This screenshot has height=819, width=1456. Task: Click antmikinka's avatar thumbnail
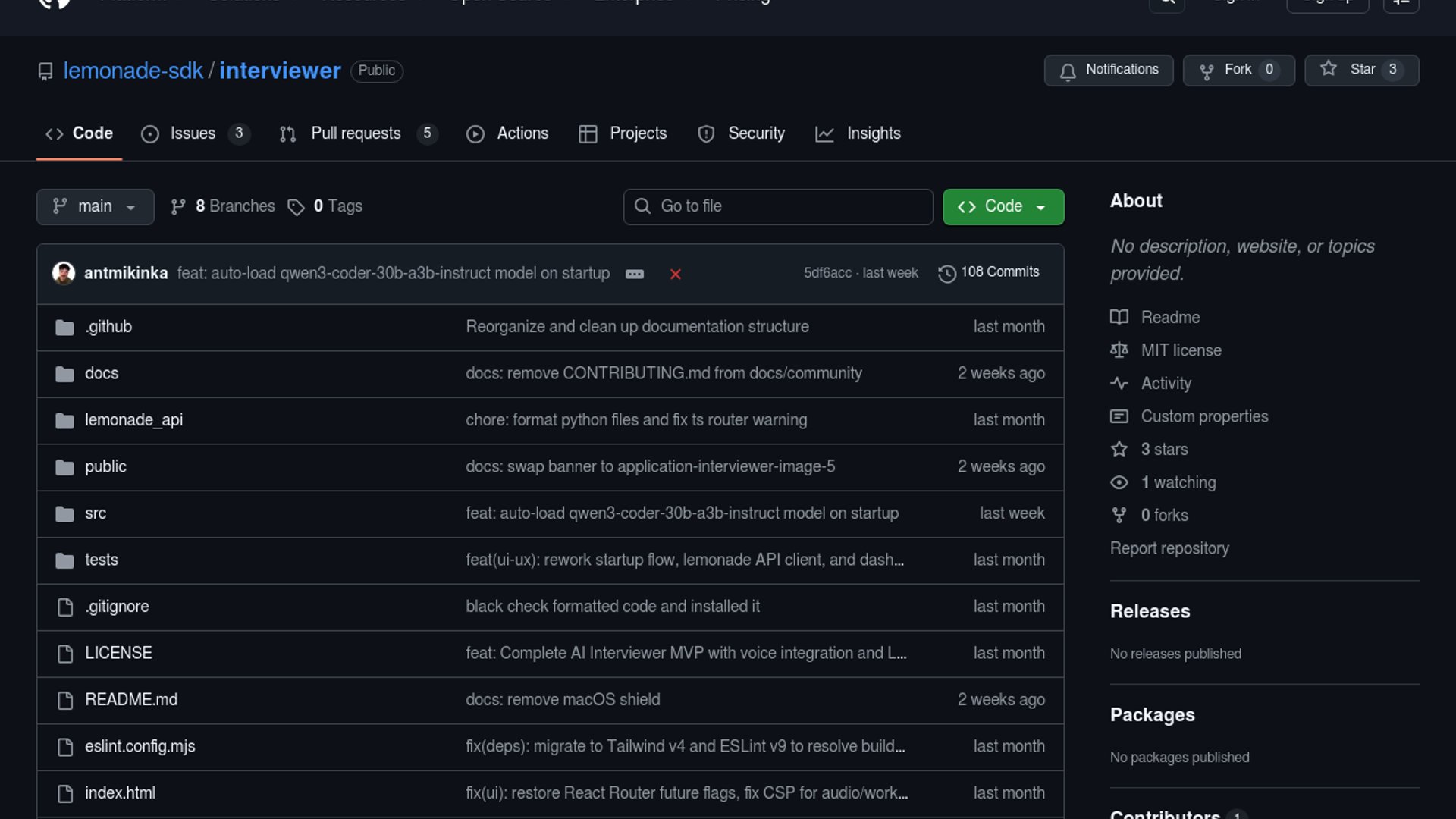(x=64, y=273)
